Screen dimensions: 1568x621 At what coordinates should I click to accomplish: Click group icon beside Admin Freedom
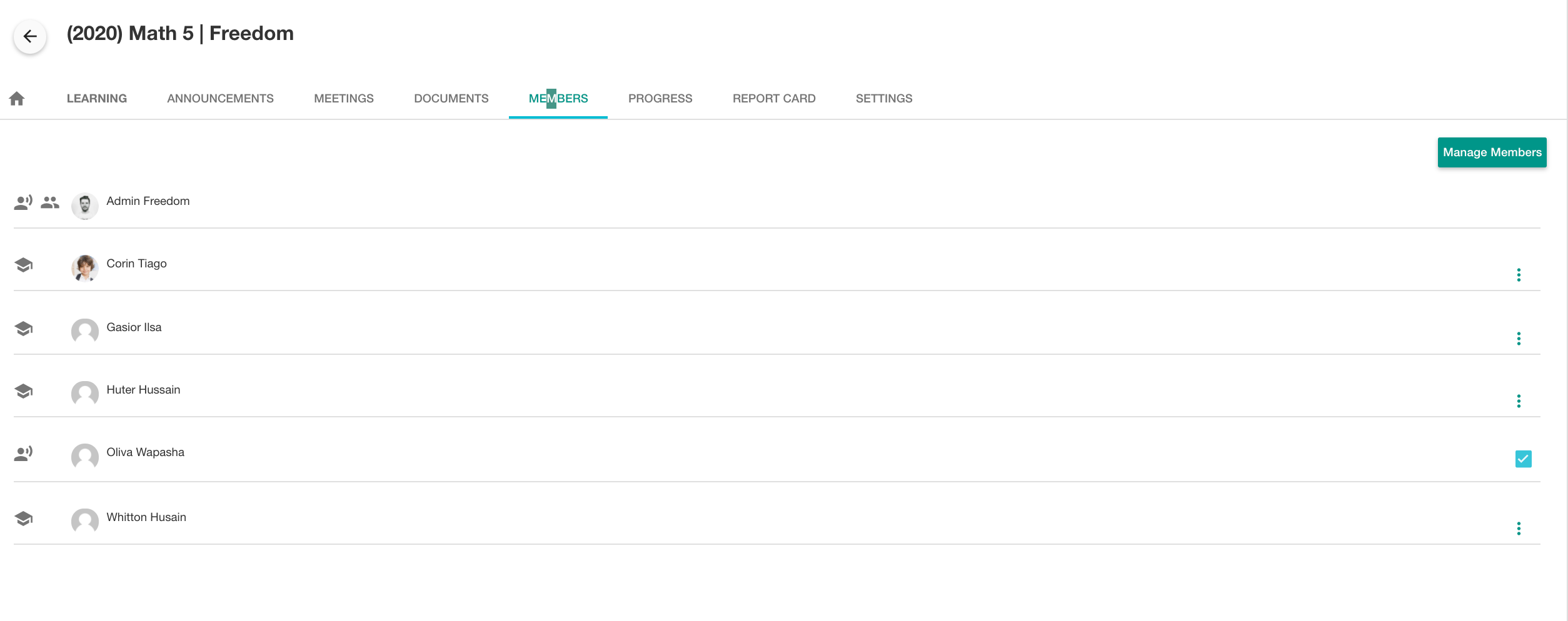(x=50, y=202)
